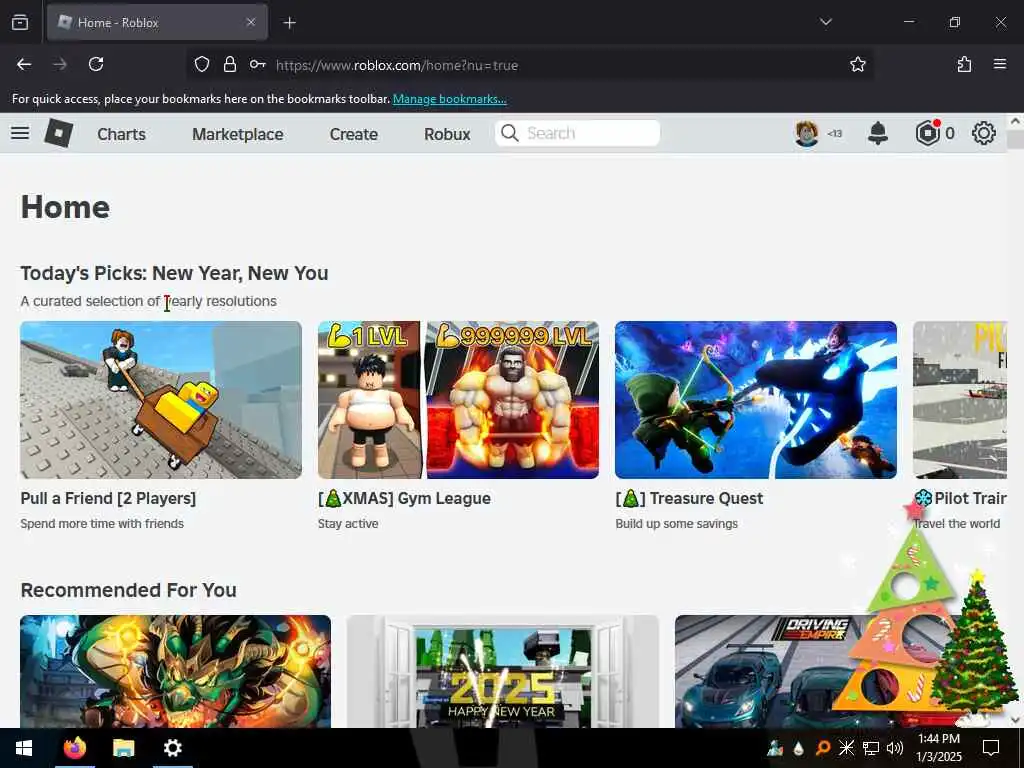Screen dimensions: 1024x768
Task: Open Windows Settings from taskbar
Action: [x=172, y=748]
